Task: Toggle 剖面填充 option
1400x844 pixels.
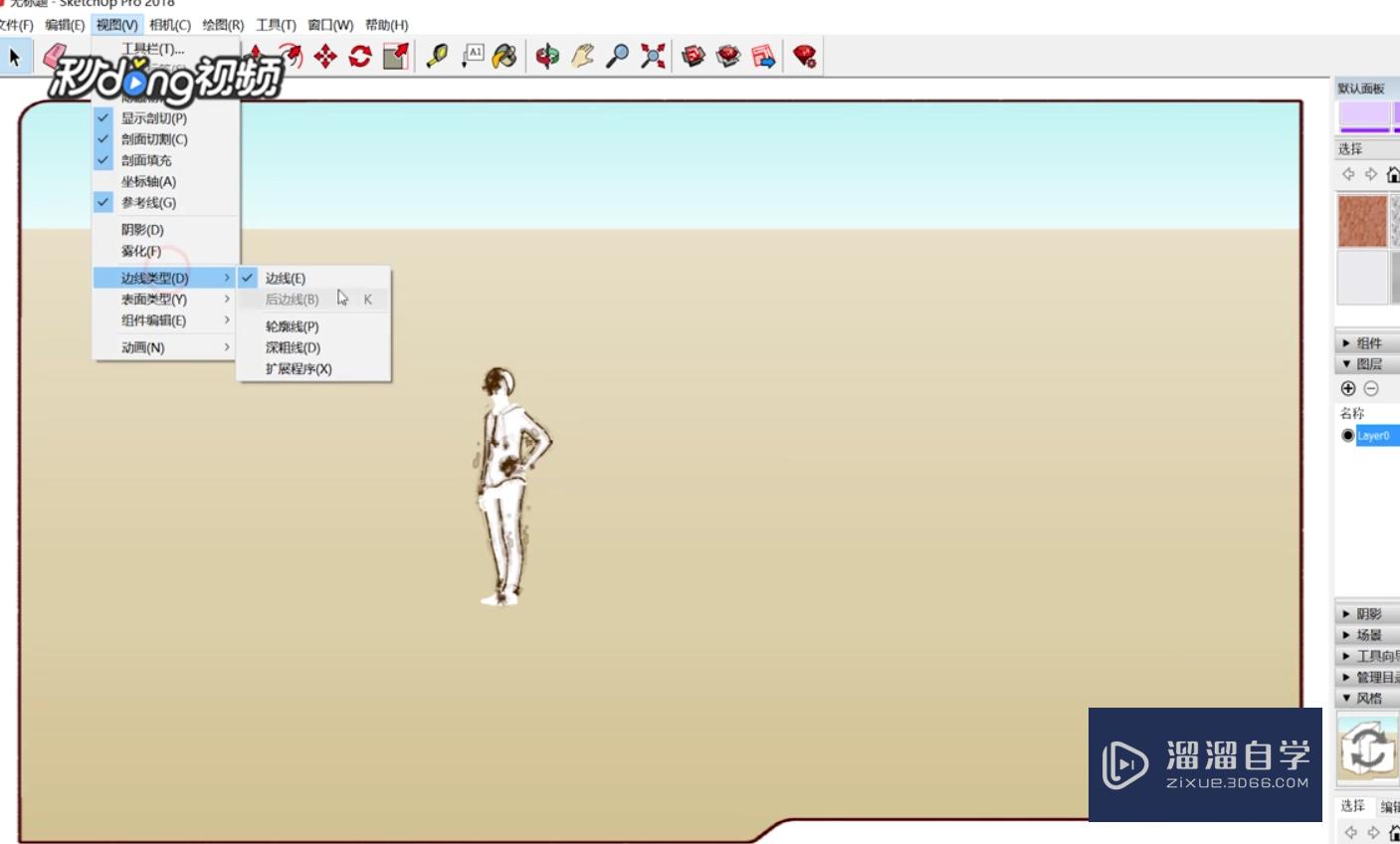Action: pyautogui.click(x=166, y=160)
